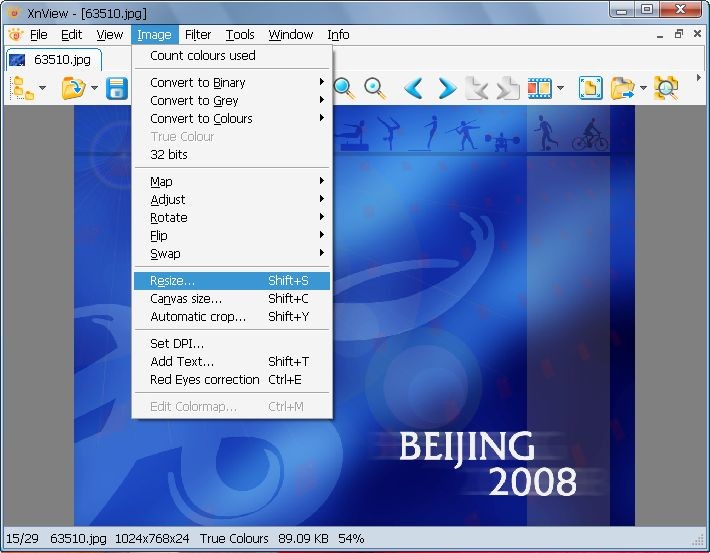Choose Resize... from the Image menu
This screenshot has height=553, width=710.
point(232,281)
